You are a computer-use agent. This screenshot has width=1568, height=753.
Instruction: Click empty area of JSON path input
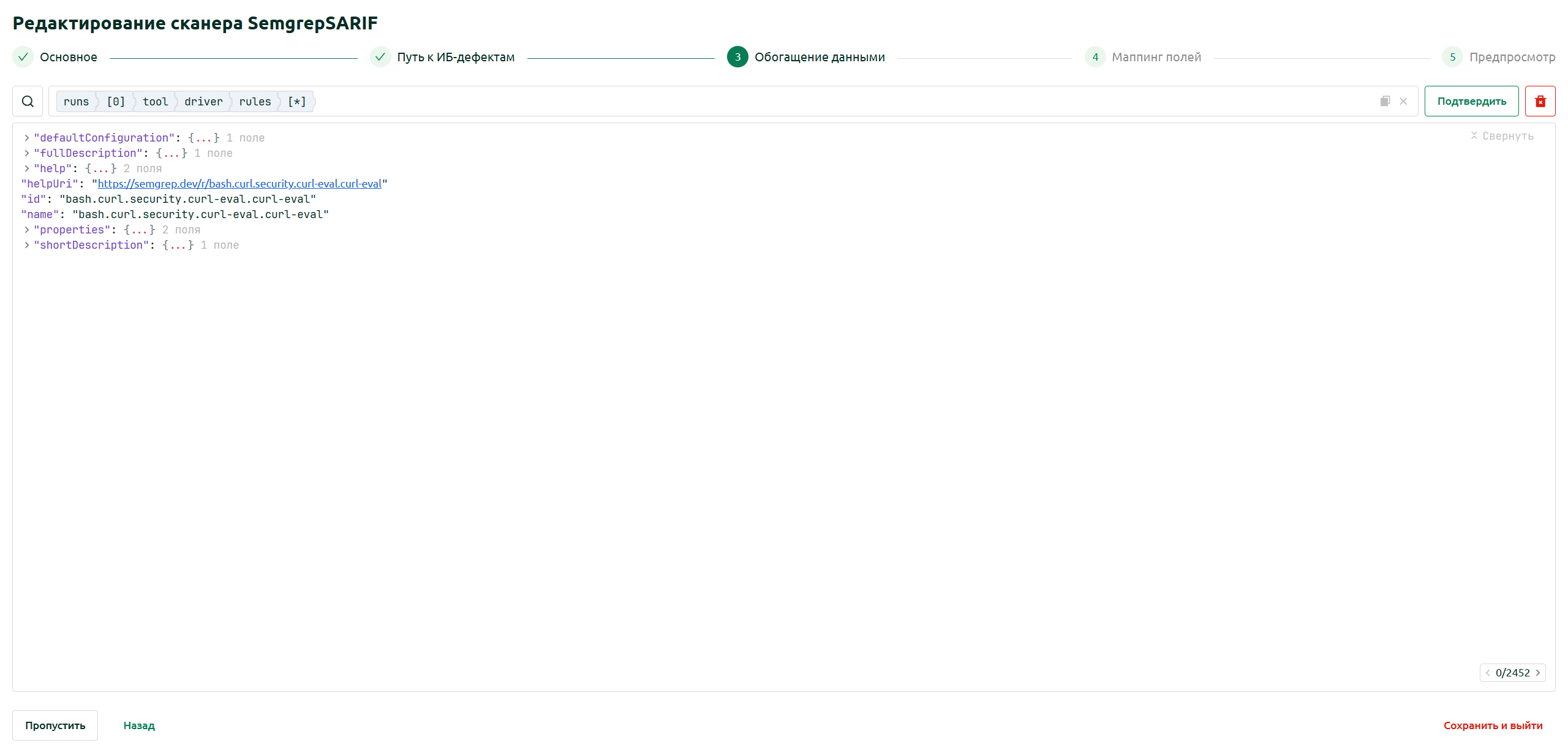[x=845, y=101]
